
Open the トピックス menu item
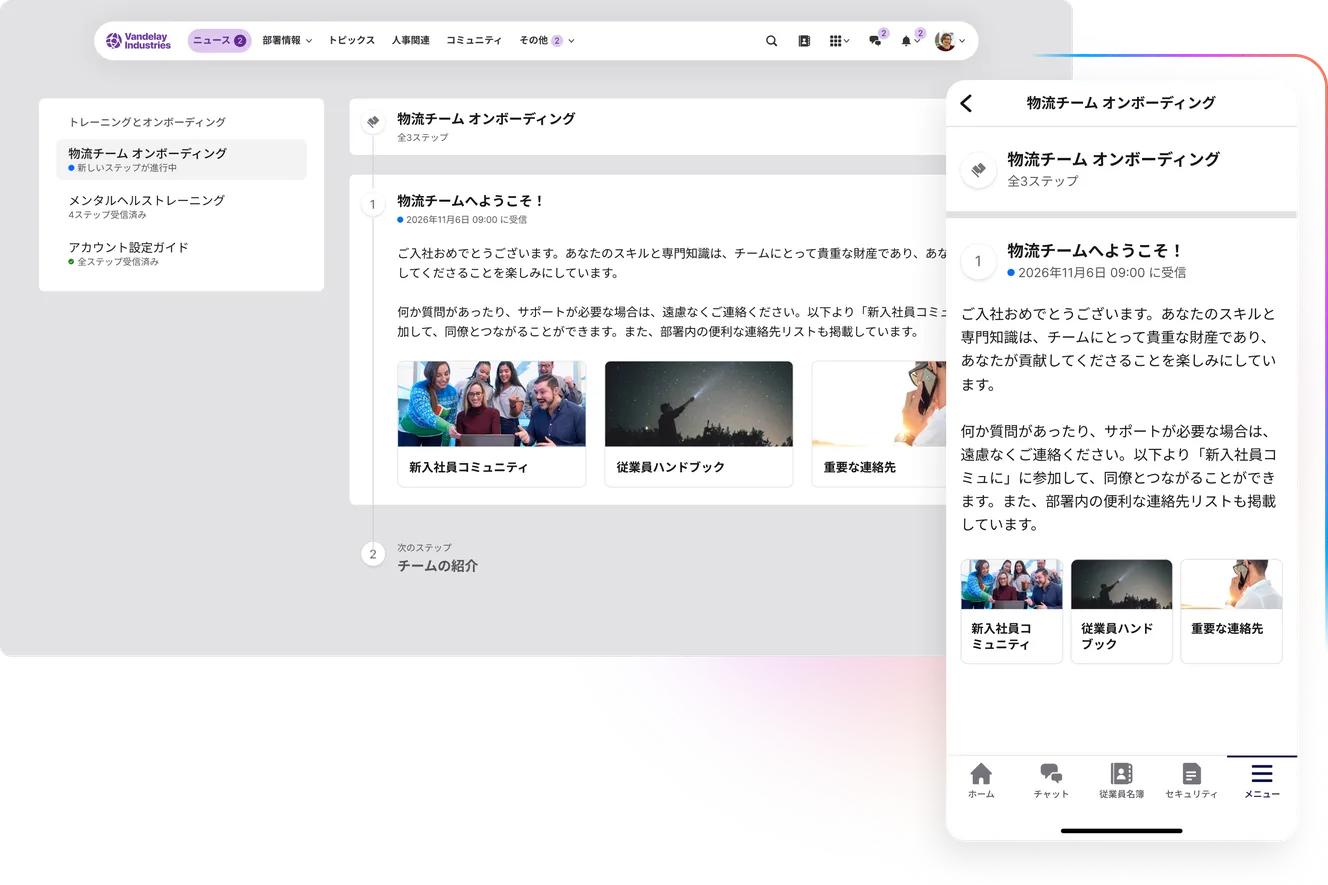[x=351, y=41]
